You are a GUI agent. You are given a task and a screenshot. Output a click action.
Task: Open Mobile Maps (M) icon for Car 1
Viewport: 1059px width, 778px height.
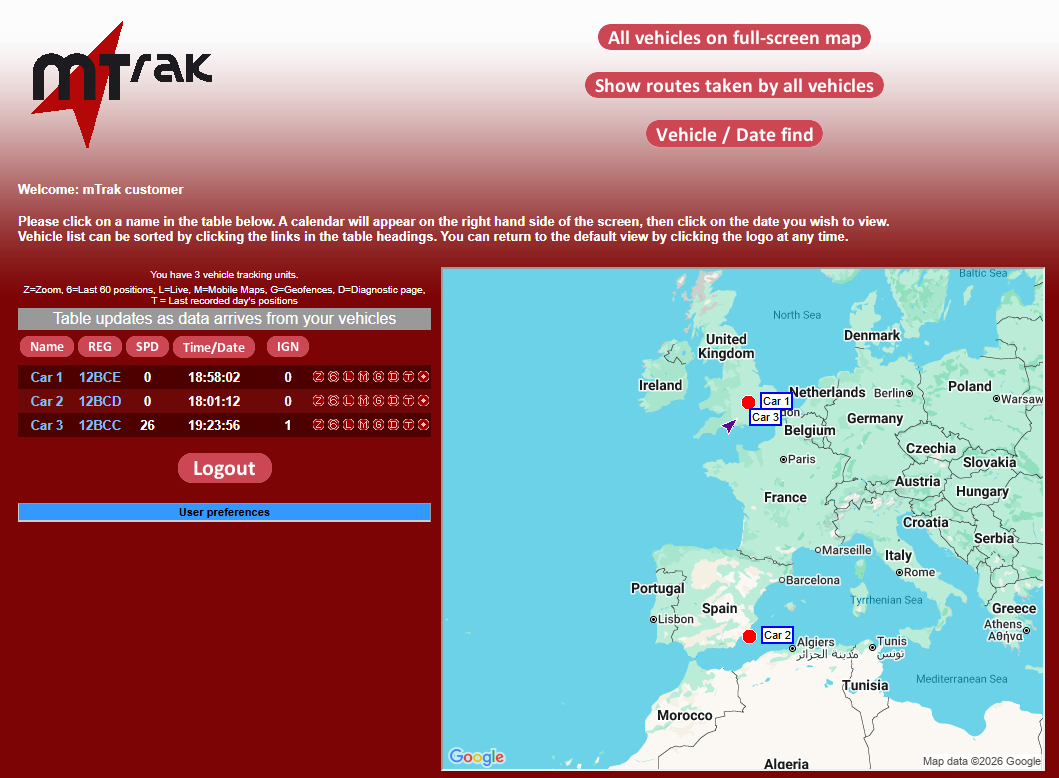coord(363,377)
